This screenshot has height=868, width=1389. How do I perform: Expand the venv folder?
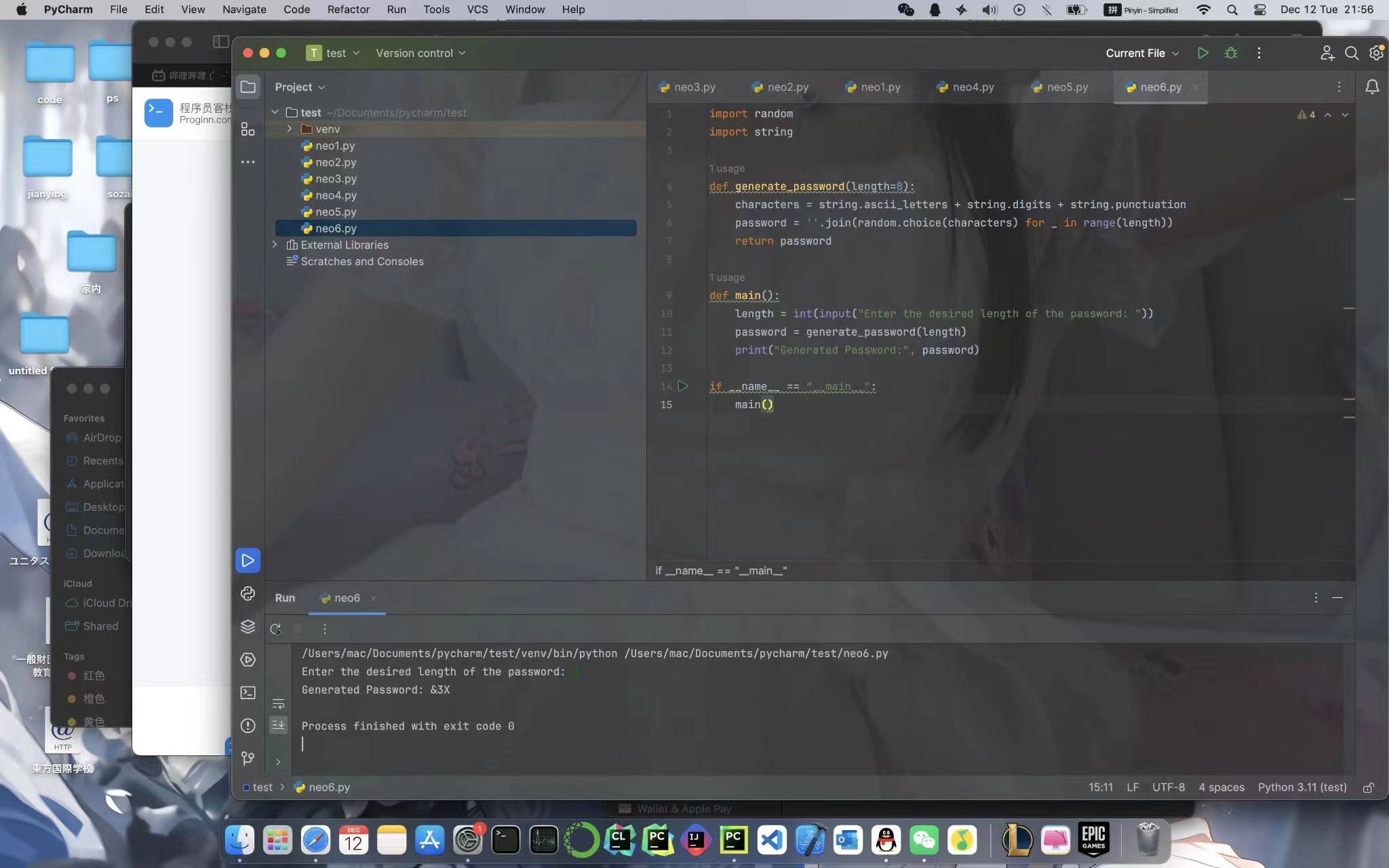point(290,129)
